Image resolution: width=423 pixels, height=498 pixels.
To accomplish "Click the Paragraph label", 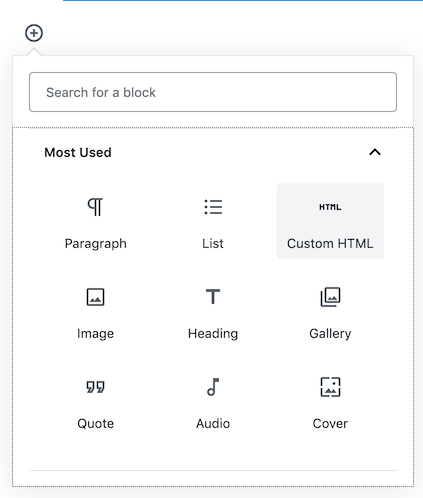I will 96,244.
